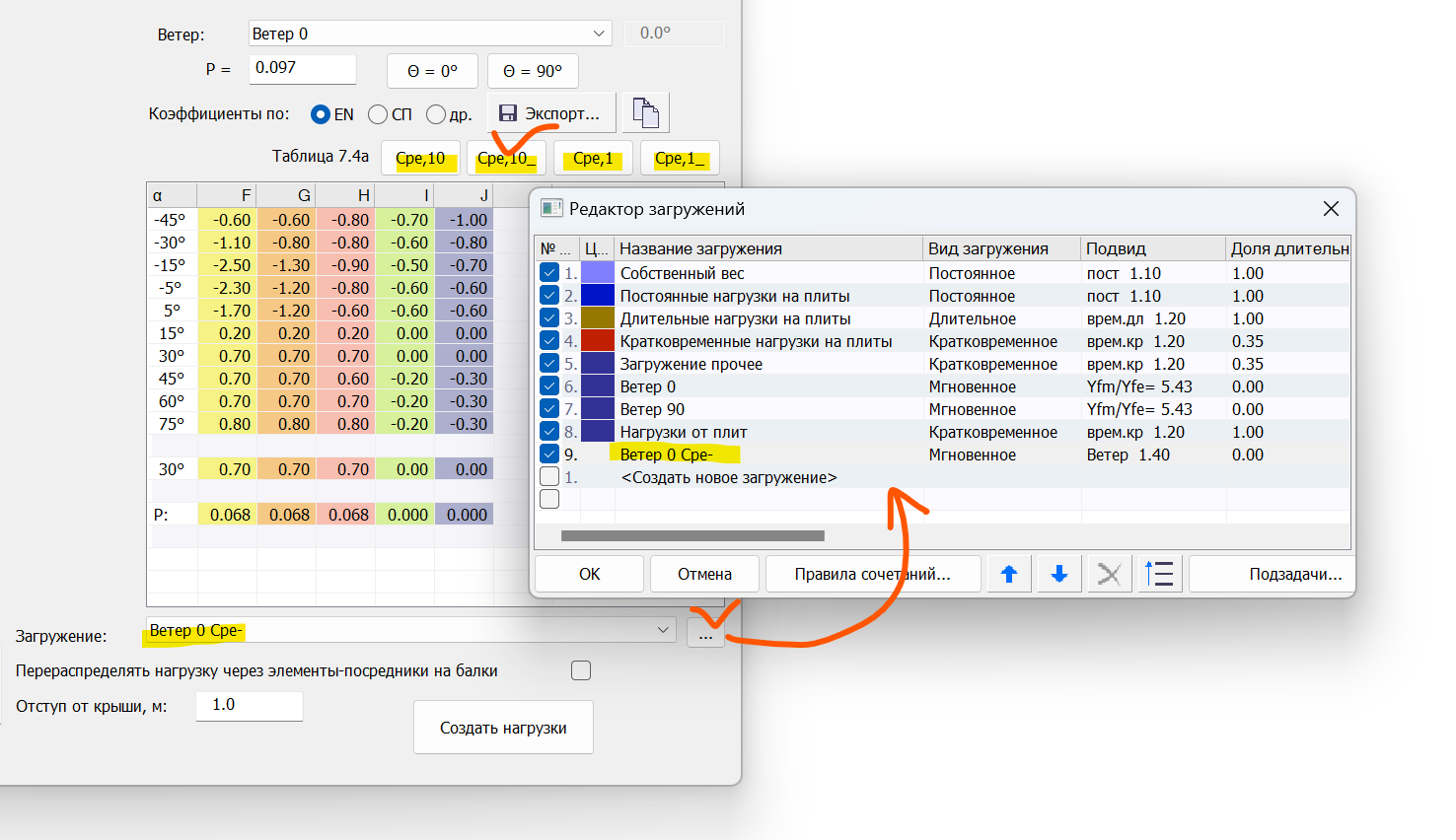Image resolution: width=1456 pixels, height=840 pixels.
Task: Select the др. coefficients radio option
Action: click(436, 114)
